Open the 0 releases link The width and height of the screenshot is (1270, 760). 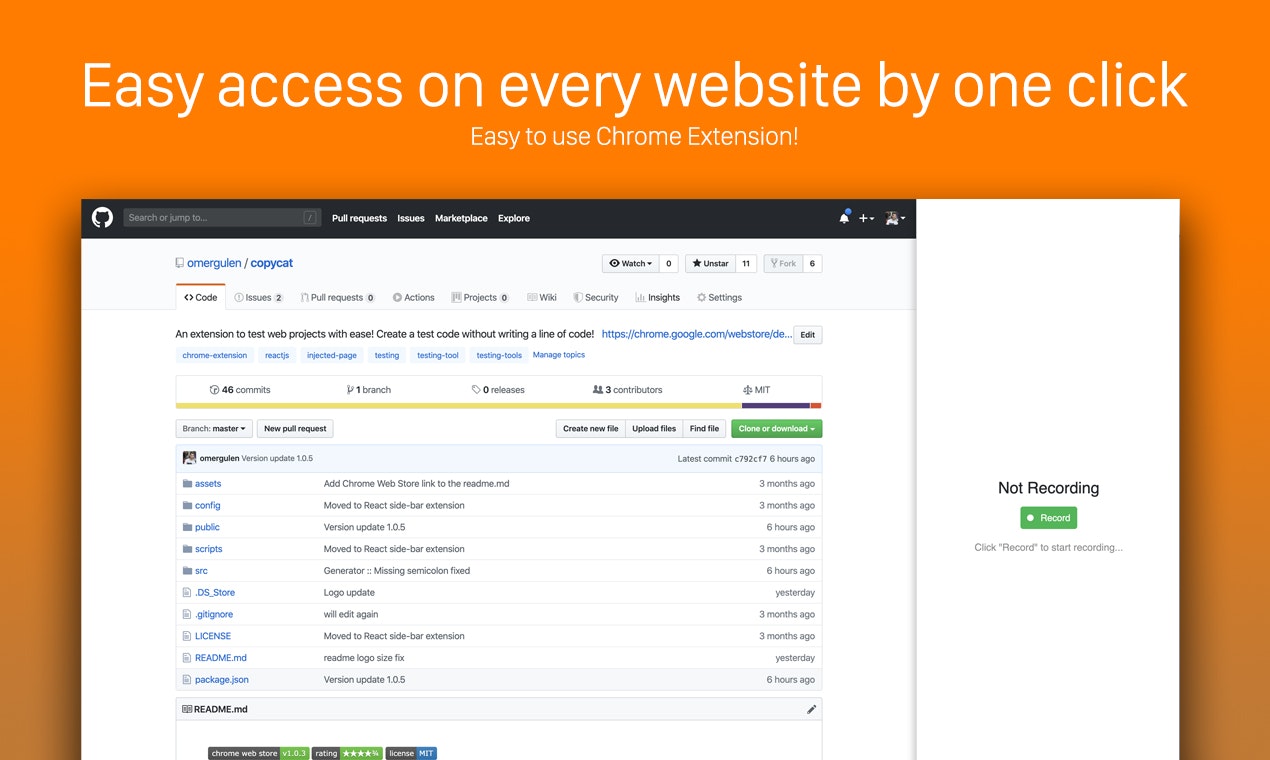[x=498, y=390]
